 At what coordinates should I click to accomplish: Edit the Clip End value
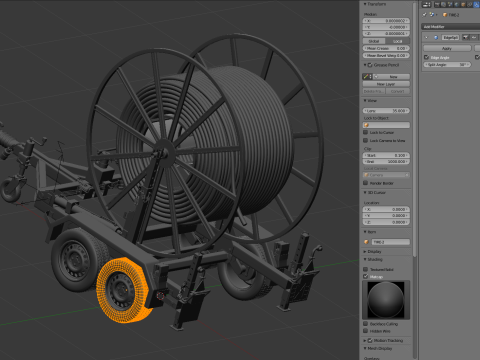point(386,162)
